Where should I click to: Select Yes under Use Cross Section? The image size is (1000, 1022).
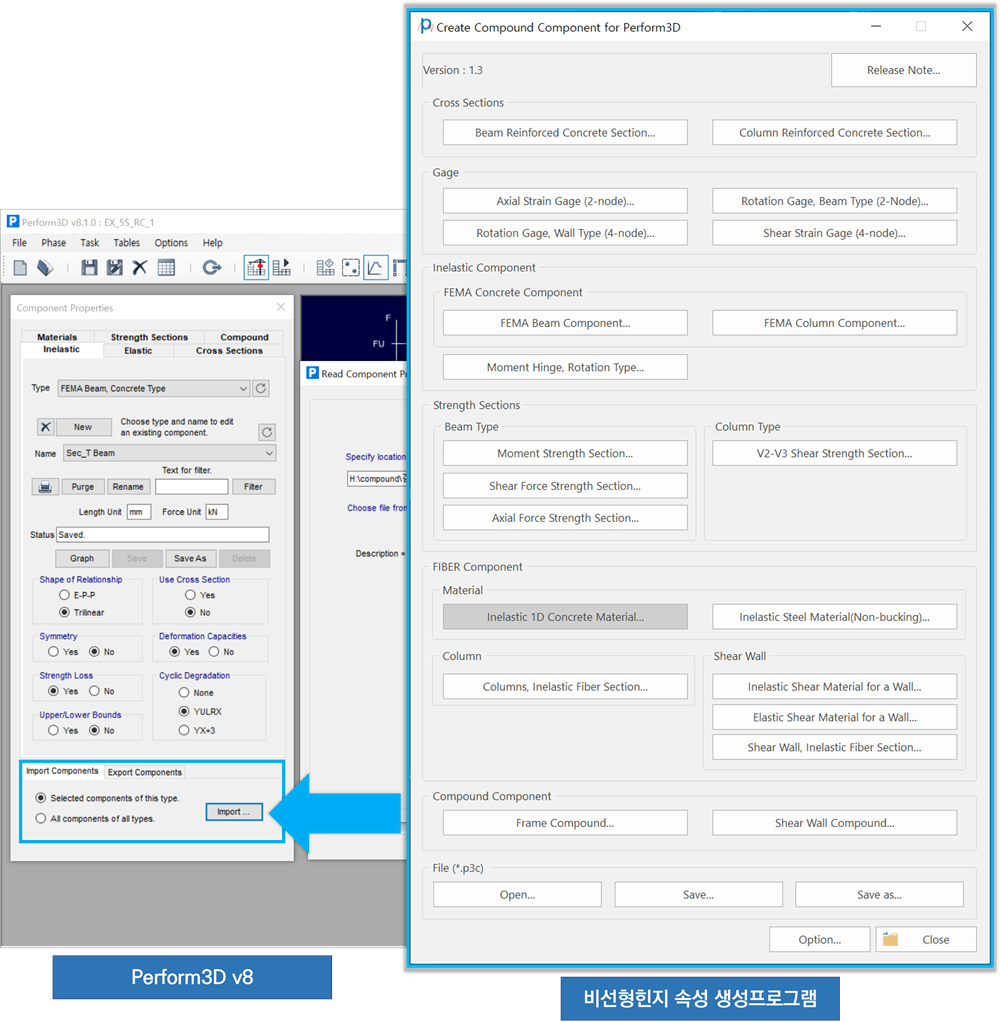pyautogui.click(x=190, y=595)
